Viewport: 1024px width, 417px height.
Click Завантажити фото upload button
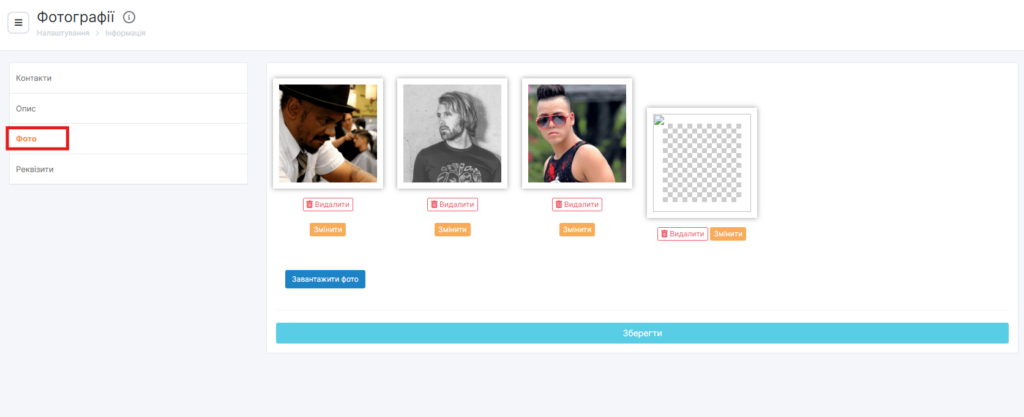click(325, 279)
